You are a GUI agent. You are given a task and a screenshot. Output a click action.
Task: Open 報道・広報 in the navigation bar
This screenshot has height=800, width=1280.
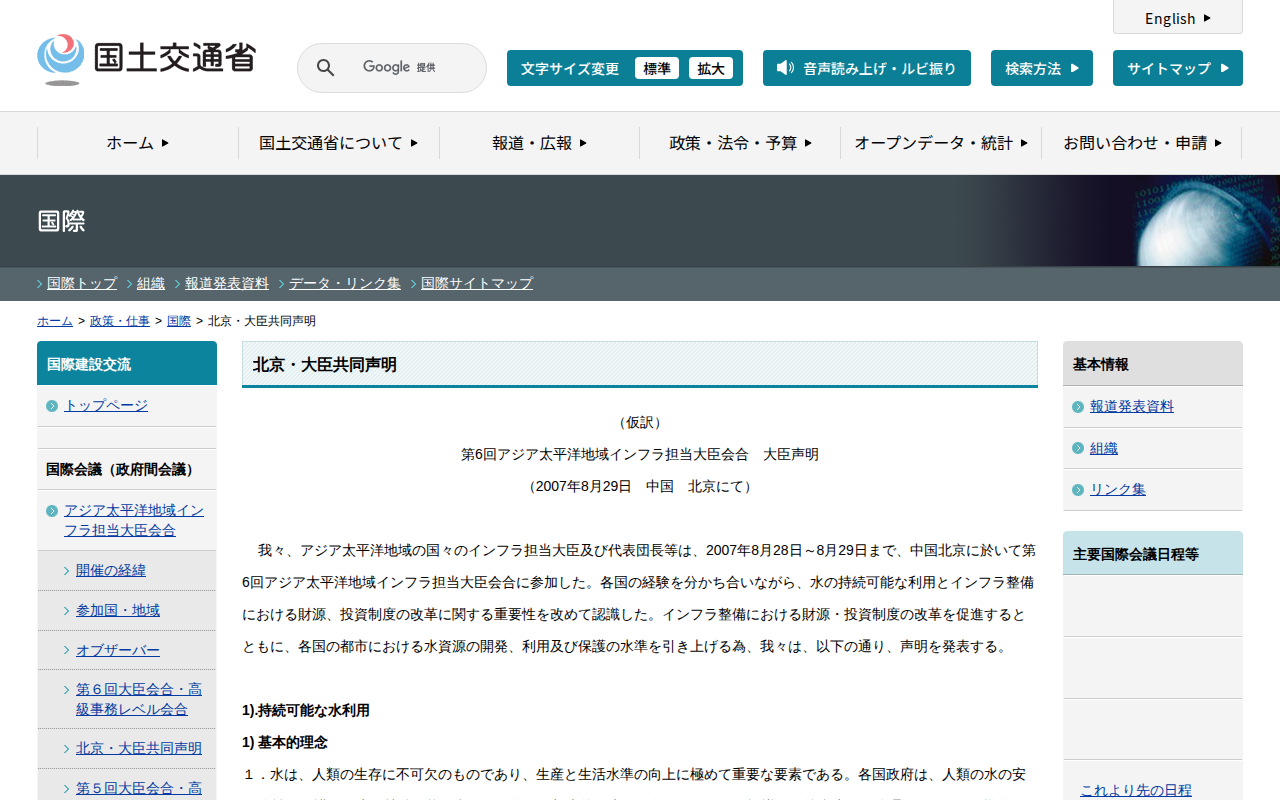coord(539,143)
